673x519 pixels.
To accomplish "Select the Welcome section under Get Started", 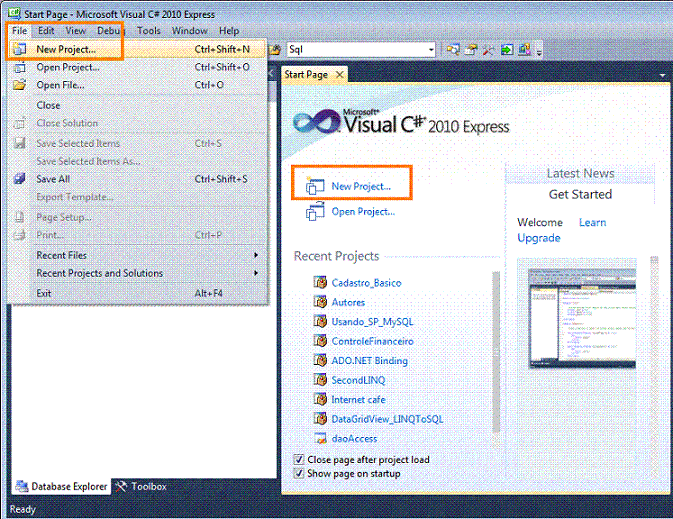I will (x=540, y=222).
